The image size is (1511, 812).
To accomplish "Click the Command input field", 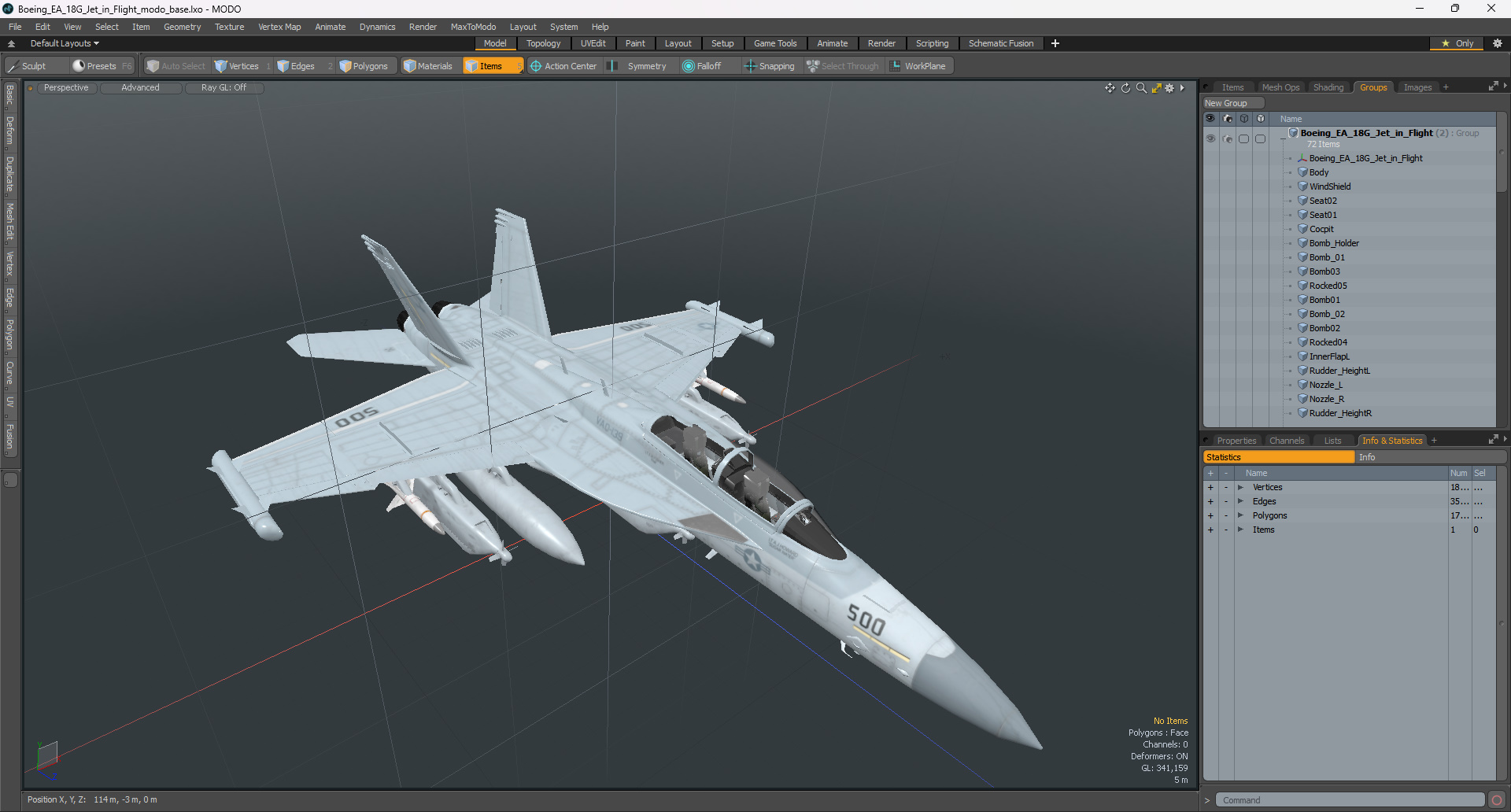I will [x=1350, y=800].
